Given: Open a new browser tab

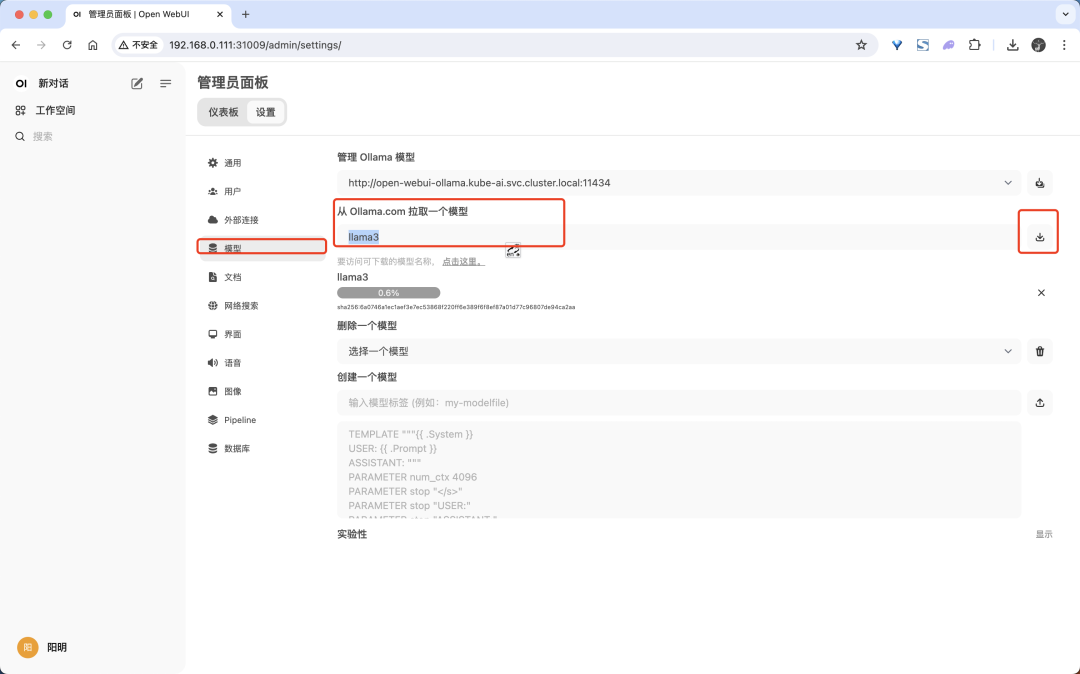Looking at the screenshot, I should [x=246, y=14].
